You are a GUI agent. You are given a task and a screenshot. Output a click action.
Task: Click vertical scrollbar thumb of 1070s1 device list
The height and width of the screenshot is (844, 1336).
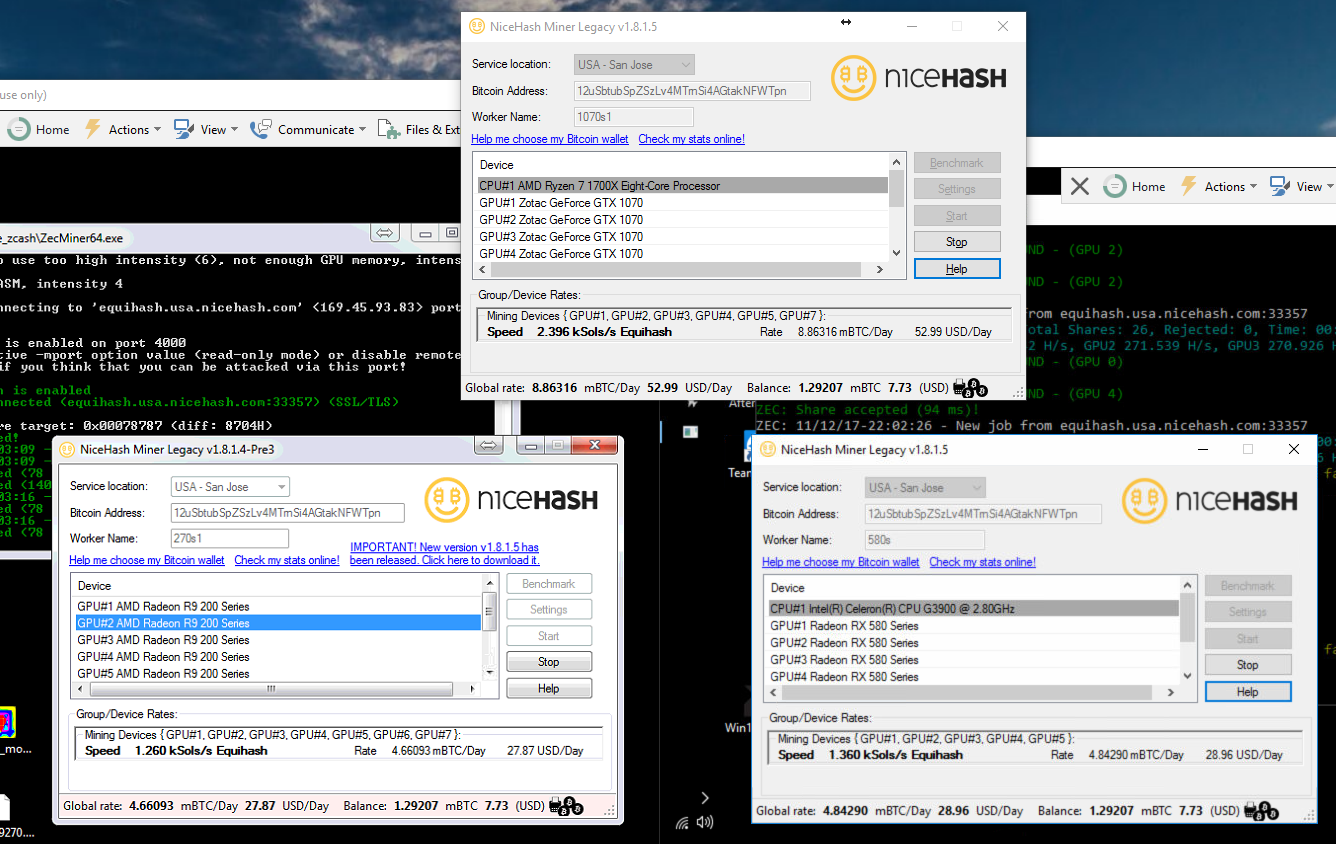[x=896, y=187]
